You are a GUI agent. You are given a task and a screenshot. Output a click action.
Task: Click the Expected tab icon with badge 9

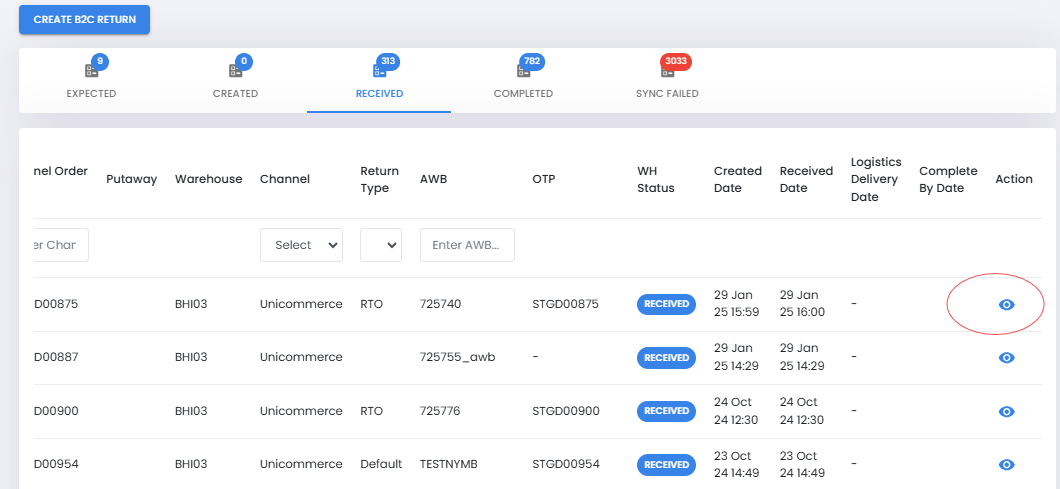tap(92, 70)
